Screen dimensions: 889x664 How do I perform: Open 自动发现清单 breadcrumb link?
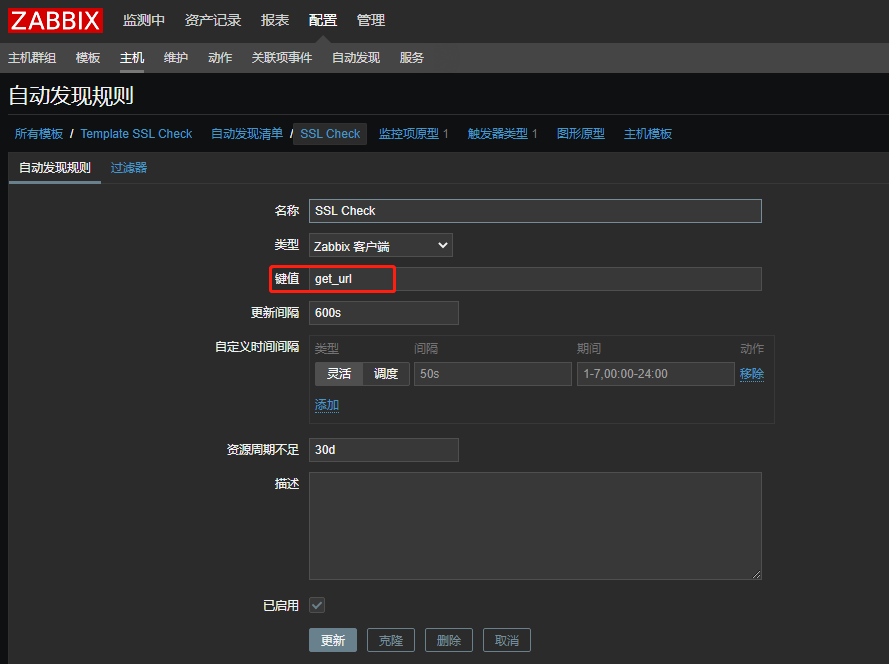click(x=247, y=134)
